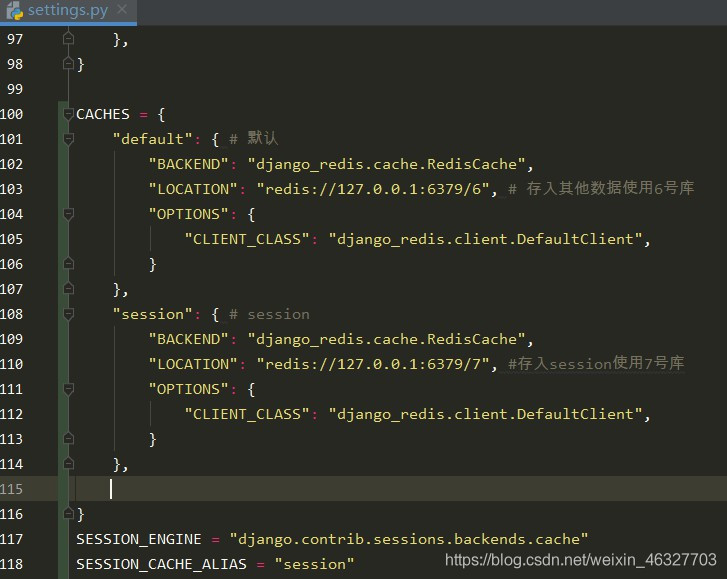Click the fold end marker on line 107
The height and width of the screenshot is (579, 727).
tap(68, 289)
